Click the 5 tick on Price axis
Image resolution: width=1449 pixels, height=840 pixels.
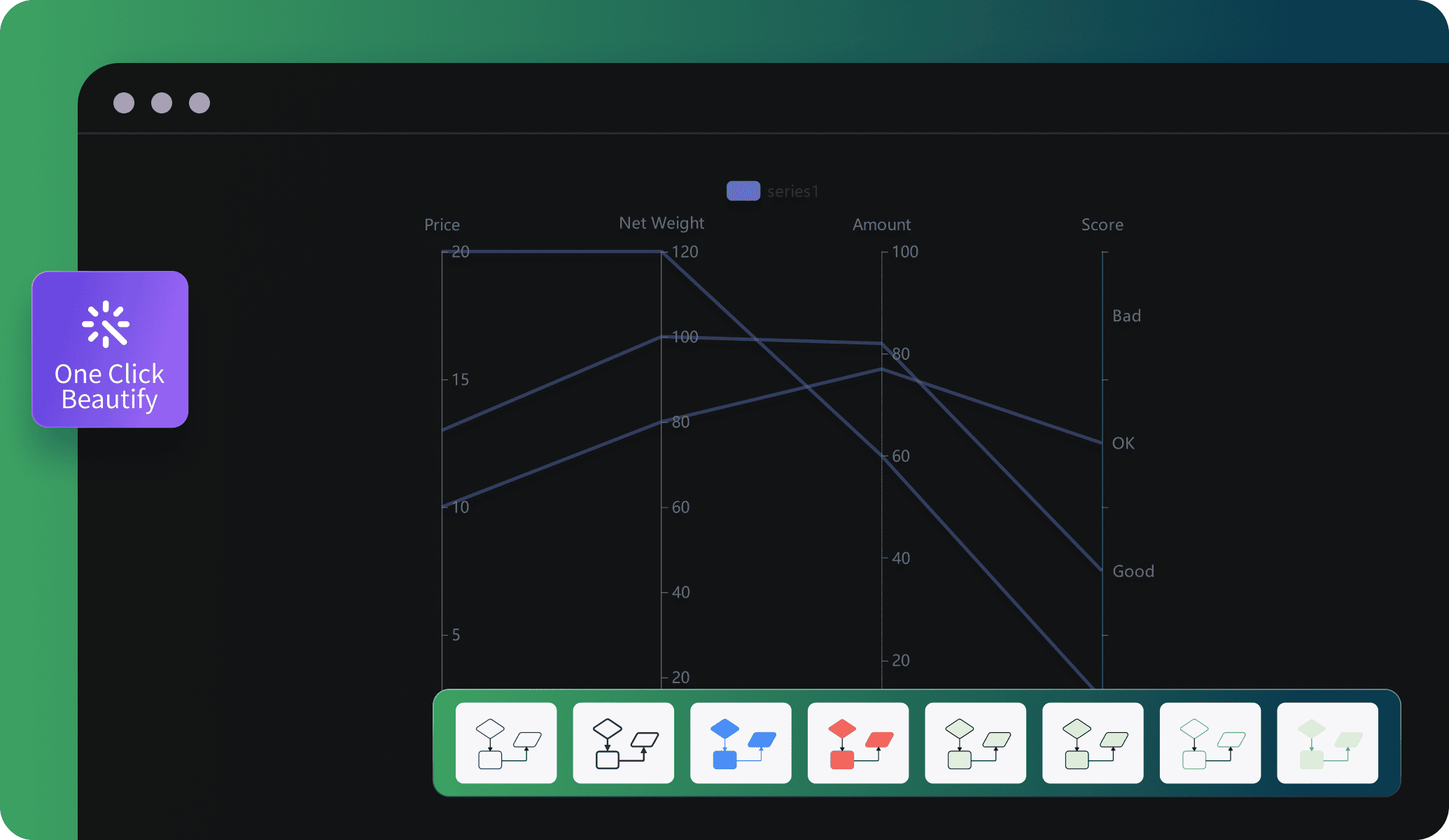[x=456, y=635]
